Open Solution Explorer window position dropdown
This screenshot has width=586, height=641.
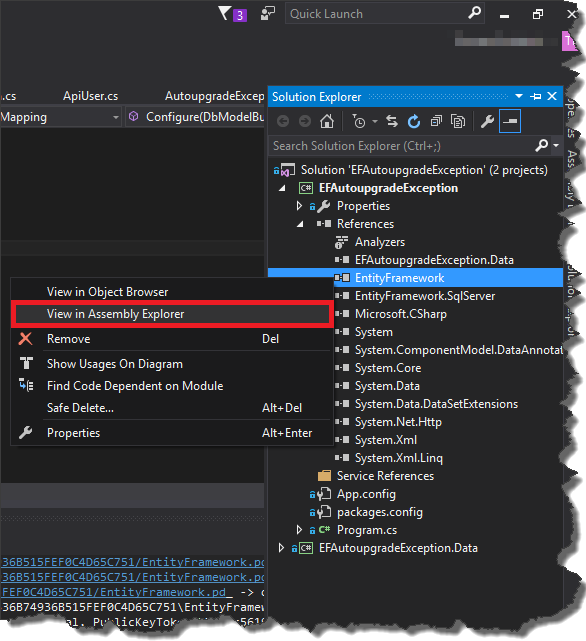pos(519,96)
